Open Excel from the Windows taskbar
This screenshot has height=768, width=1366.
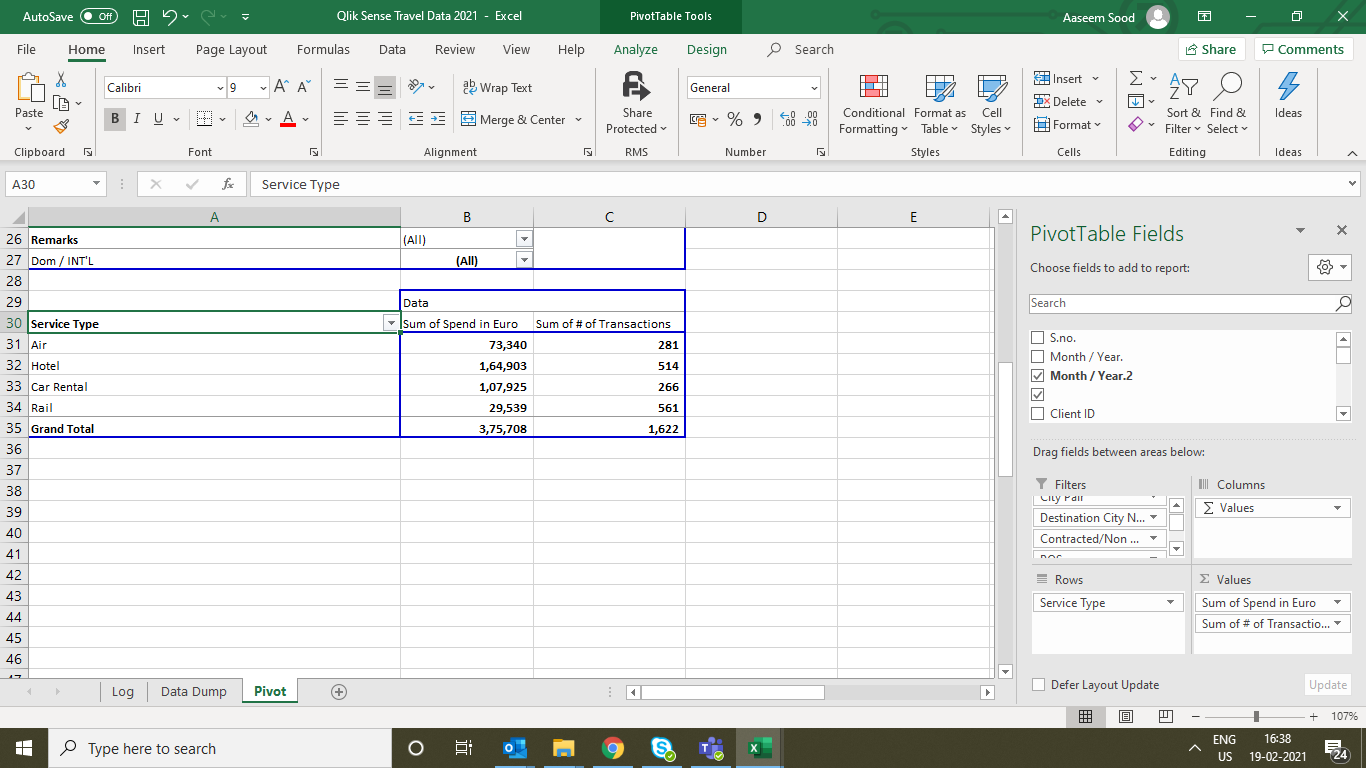[759, 748]
